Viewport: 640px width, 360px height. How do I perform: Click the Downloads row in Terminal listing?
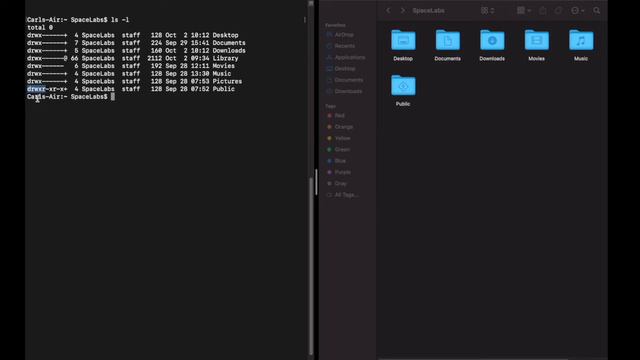click(x=136, y=51)
